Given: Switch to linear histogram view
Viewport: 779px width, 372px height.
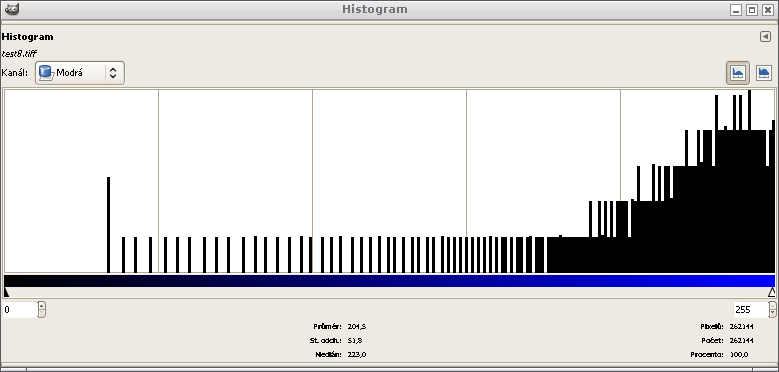Looking at the screenshot, I should [x=738, y=73].
